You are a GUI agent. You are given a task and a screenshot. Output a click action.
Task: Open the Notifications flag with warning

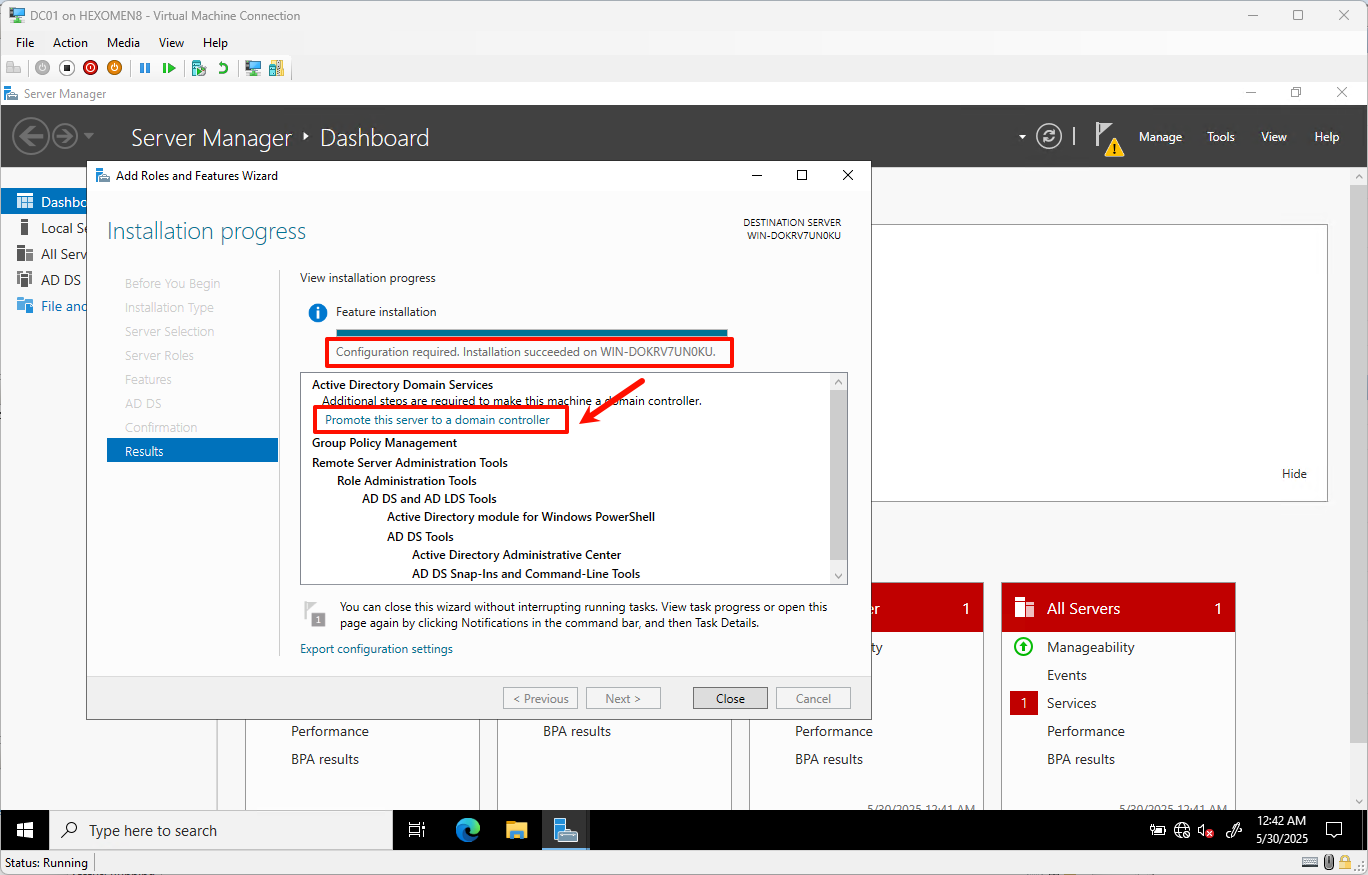tap(1107, 138)
